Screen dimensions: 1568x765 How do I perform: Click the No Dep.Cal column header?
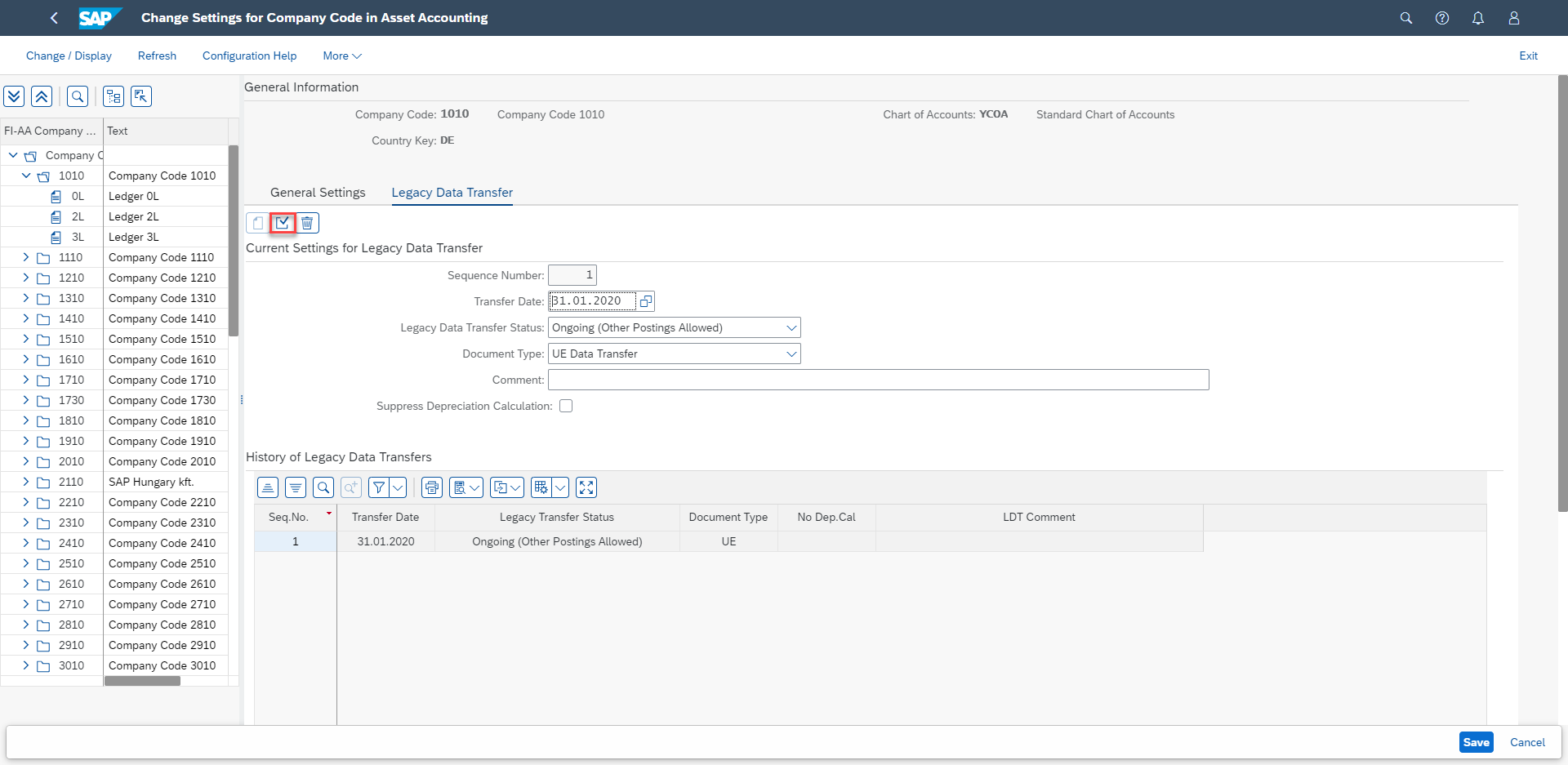pyautogui.click(x=826, y=518)
